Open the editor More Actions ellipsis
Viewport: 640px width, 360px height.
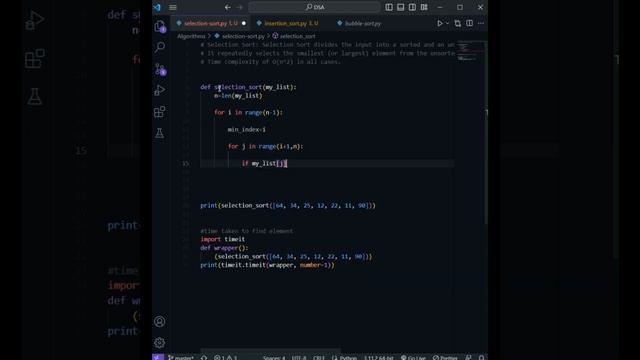481,24
